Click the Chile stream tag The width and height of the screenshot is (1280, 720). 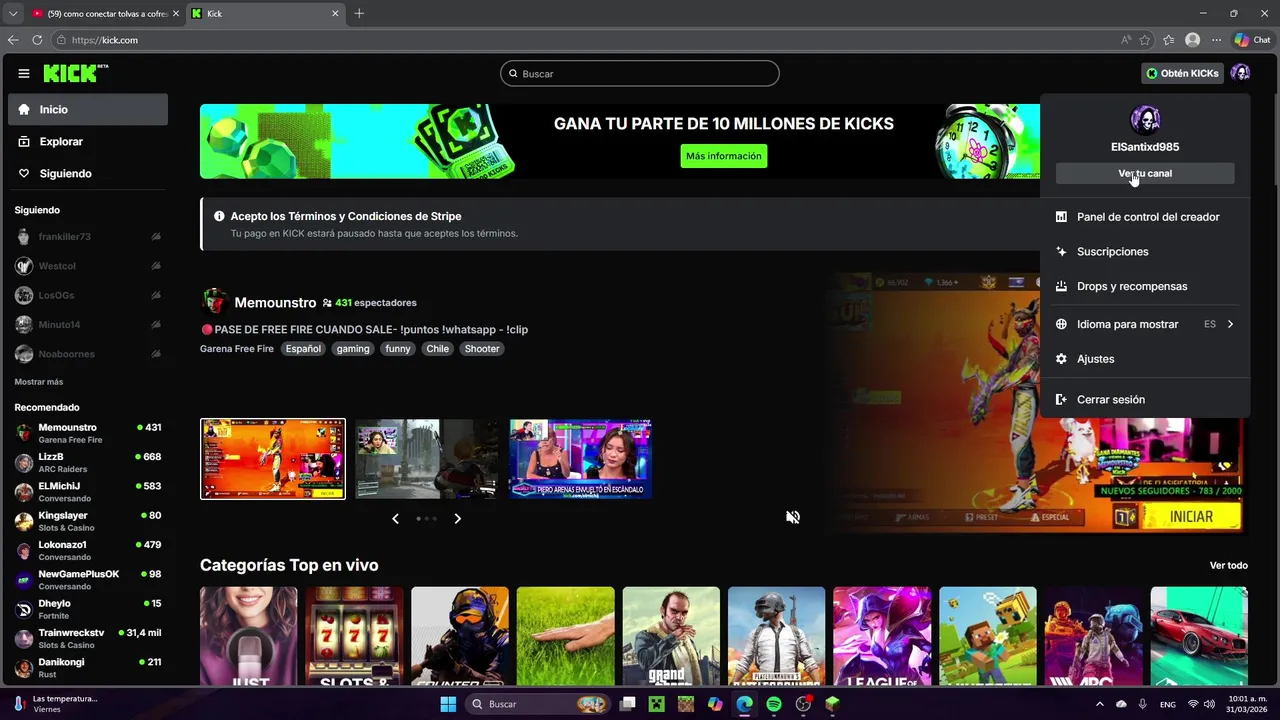tap(438, 349)
